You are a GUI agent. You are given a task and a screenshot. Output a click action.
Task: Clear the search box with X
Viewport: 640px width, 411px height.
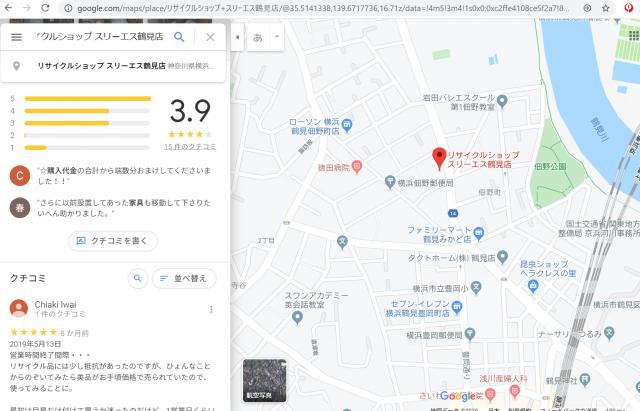[x=210, y=37]
